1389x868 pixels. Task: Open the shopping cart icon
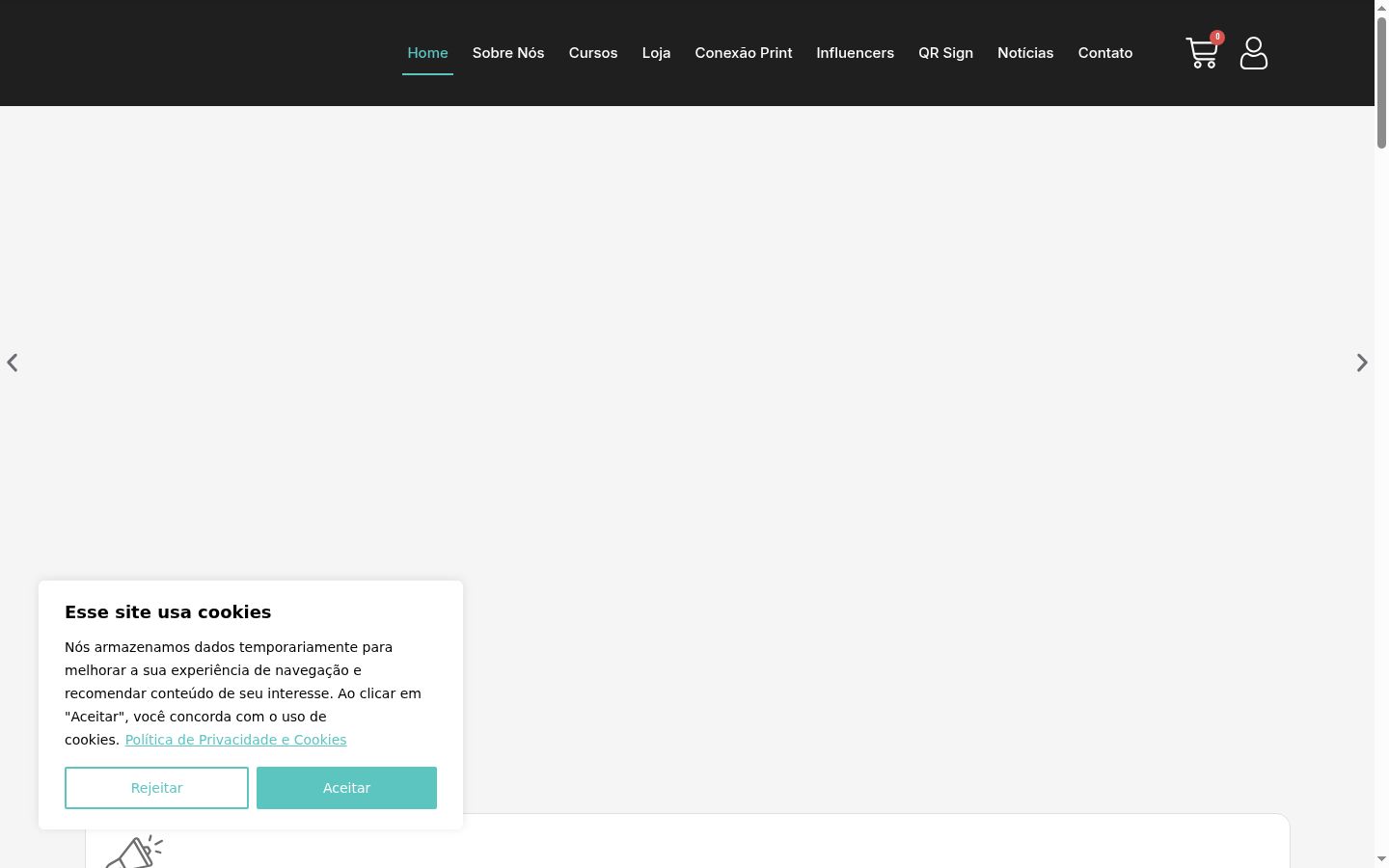point(1203,52)
